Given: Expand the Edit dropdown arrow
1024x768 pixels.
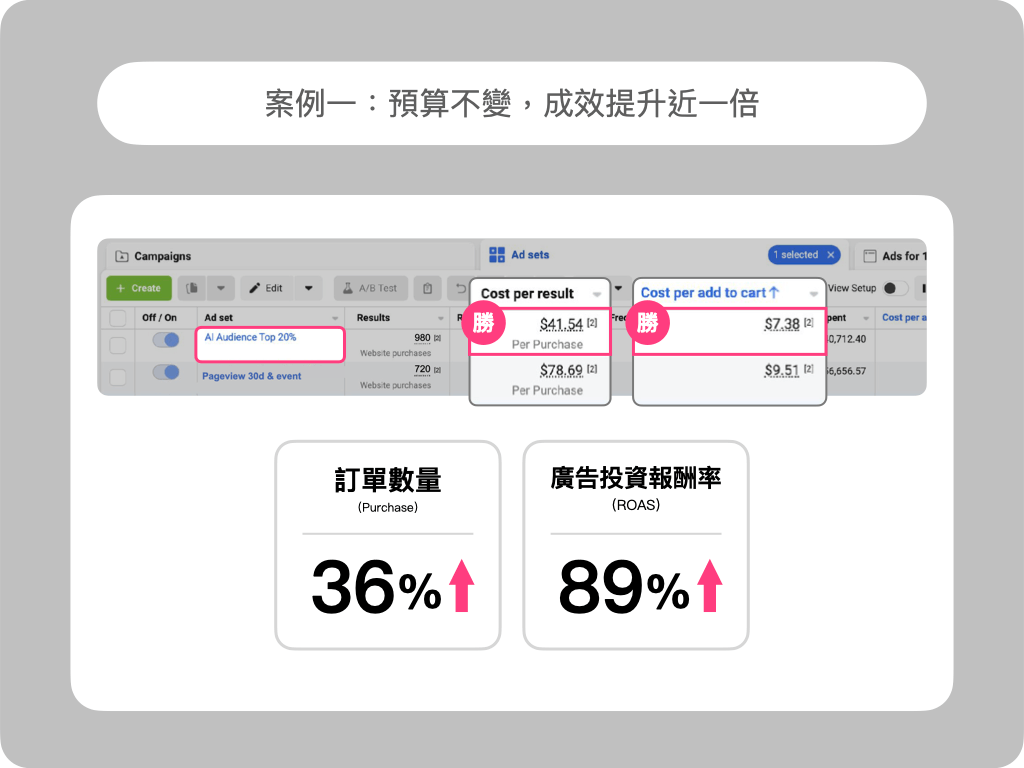Looking at the screenshot, I should [308, 288].
